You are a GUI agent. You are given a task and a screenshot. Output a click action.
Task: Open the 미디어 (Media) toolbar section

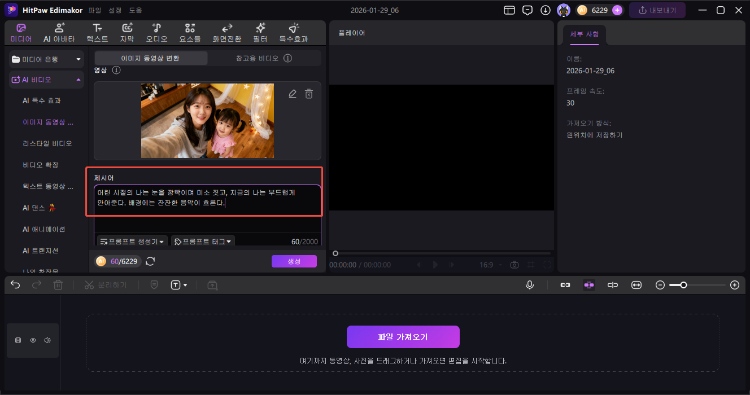point(21,33)
